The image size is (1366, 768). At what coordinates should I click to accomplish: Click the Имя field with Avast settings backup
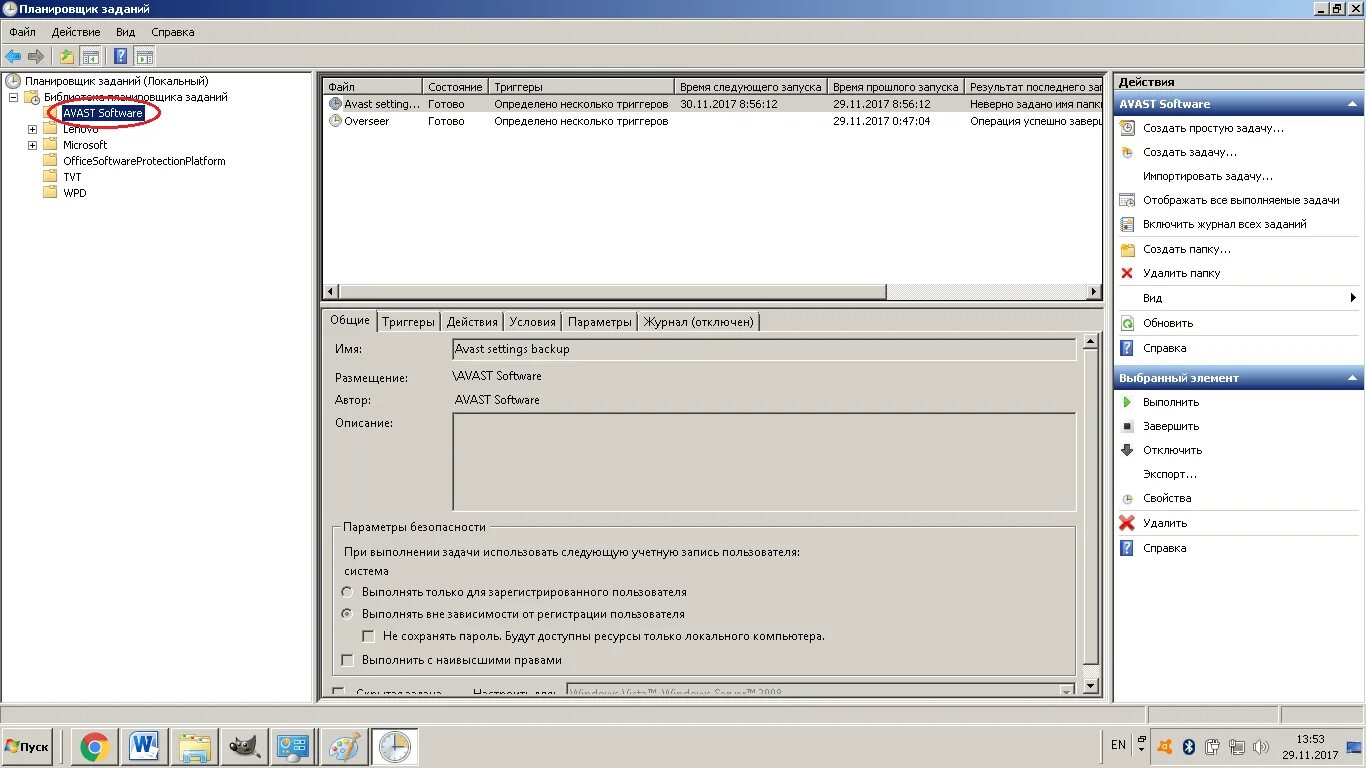[x=764, y=349]
